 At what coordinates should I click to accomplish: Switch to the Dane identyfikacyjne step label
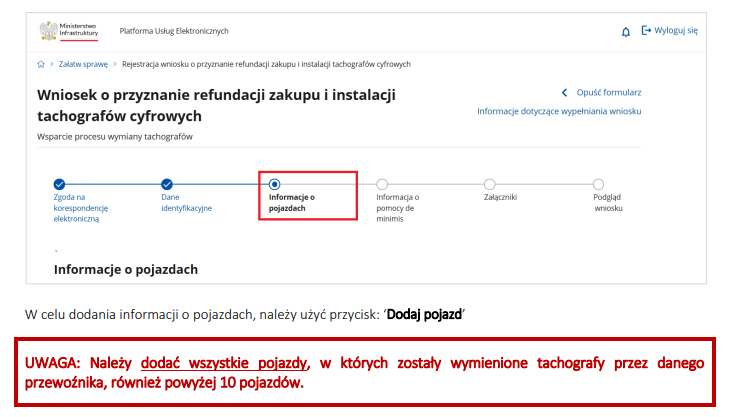(186, 203)
